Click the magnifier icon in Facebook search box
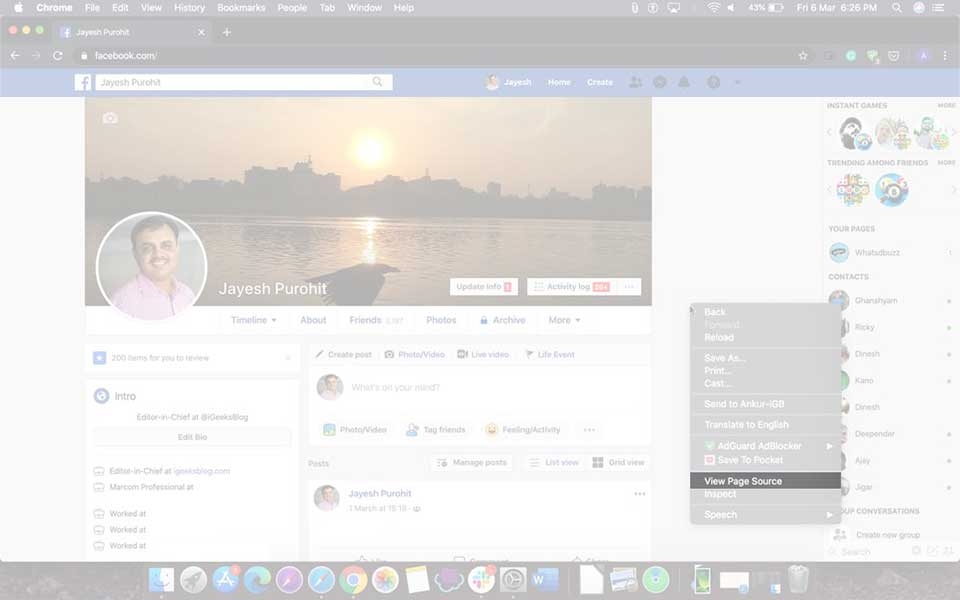Screen dimensions: 960x600 (x=377, y=81)
